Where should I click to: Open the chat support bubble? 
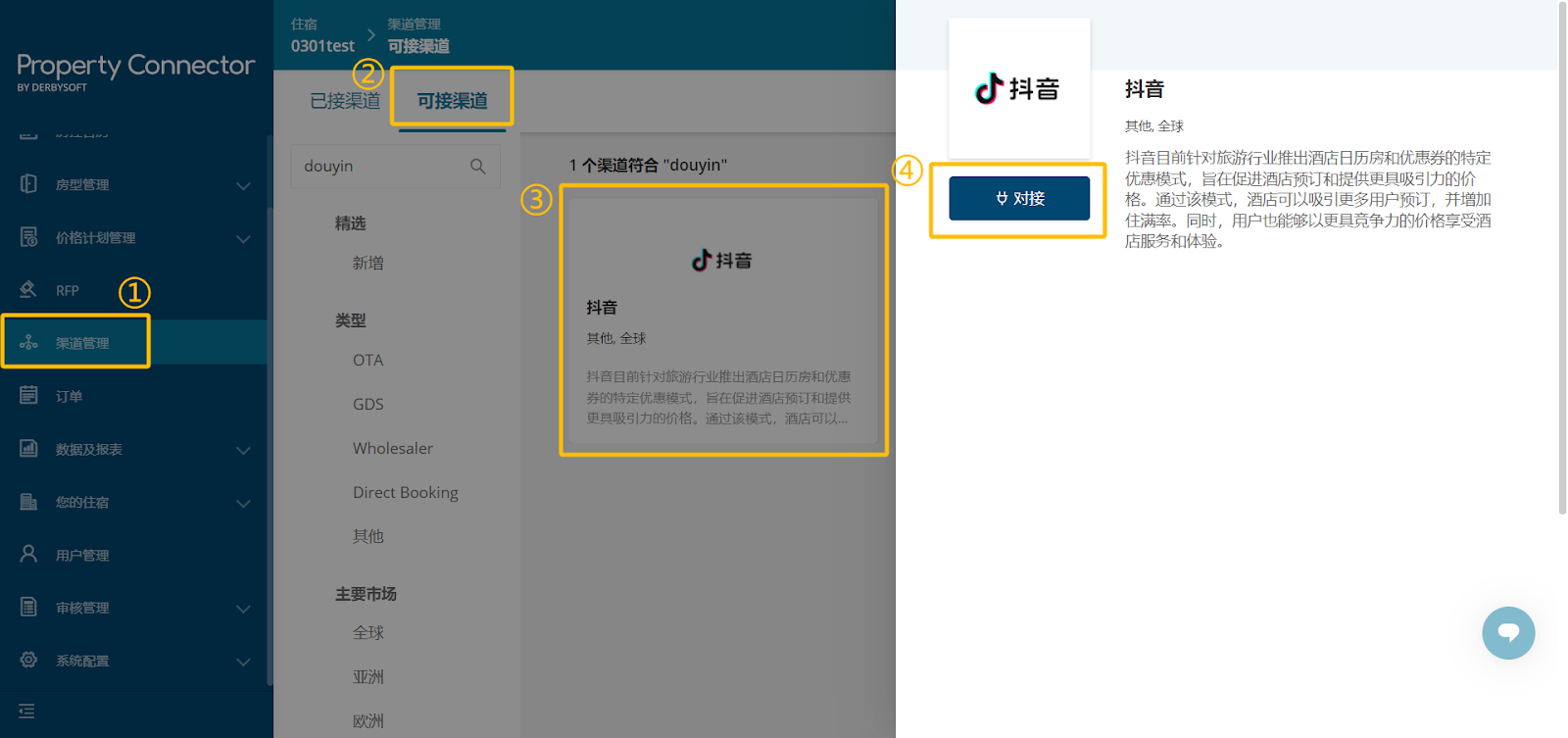1508,633
